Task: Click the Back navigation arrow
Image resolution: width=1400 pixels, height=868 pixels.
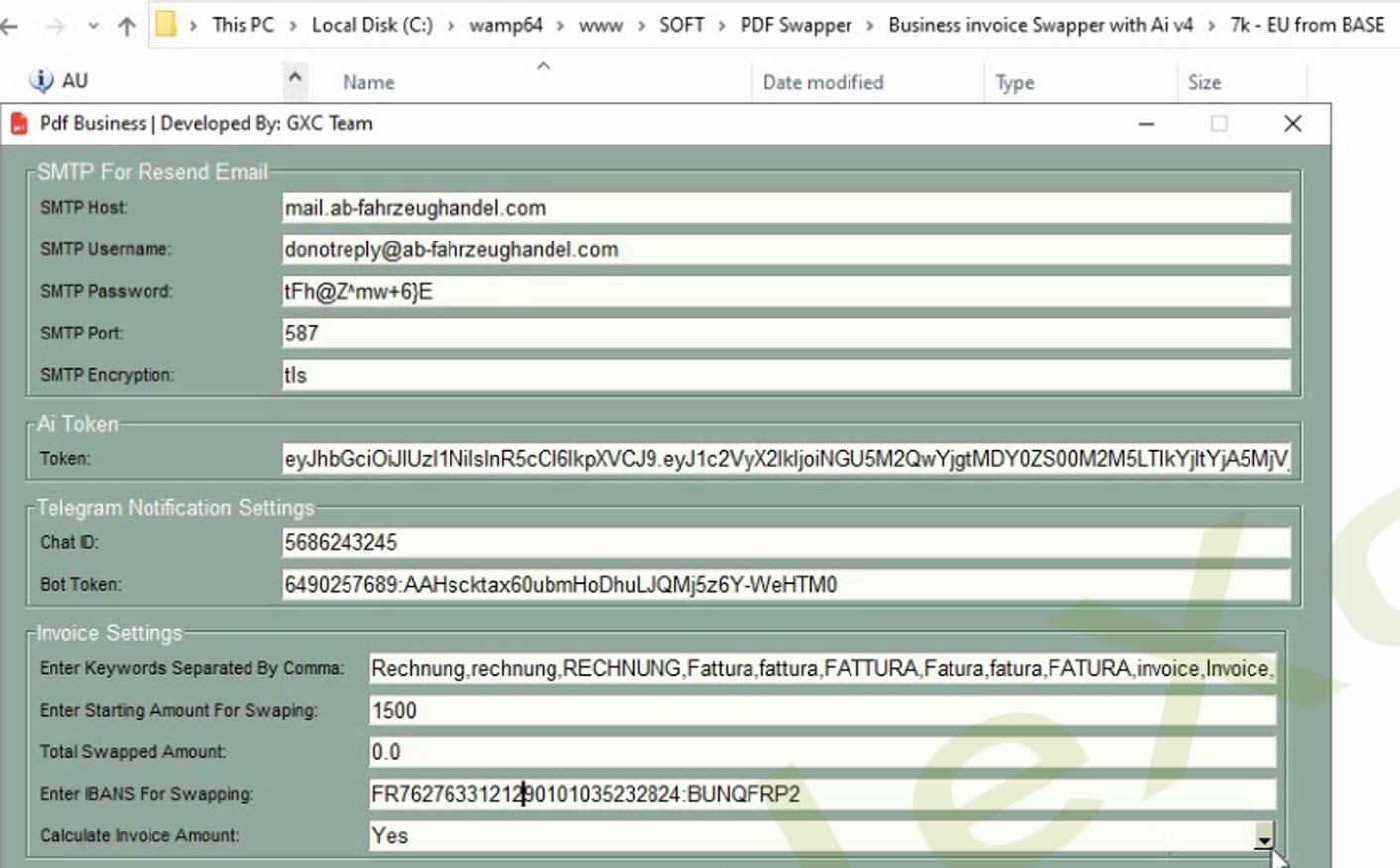Action: pyautogui.click(x=10, y=26)
